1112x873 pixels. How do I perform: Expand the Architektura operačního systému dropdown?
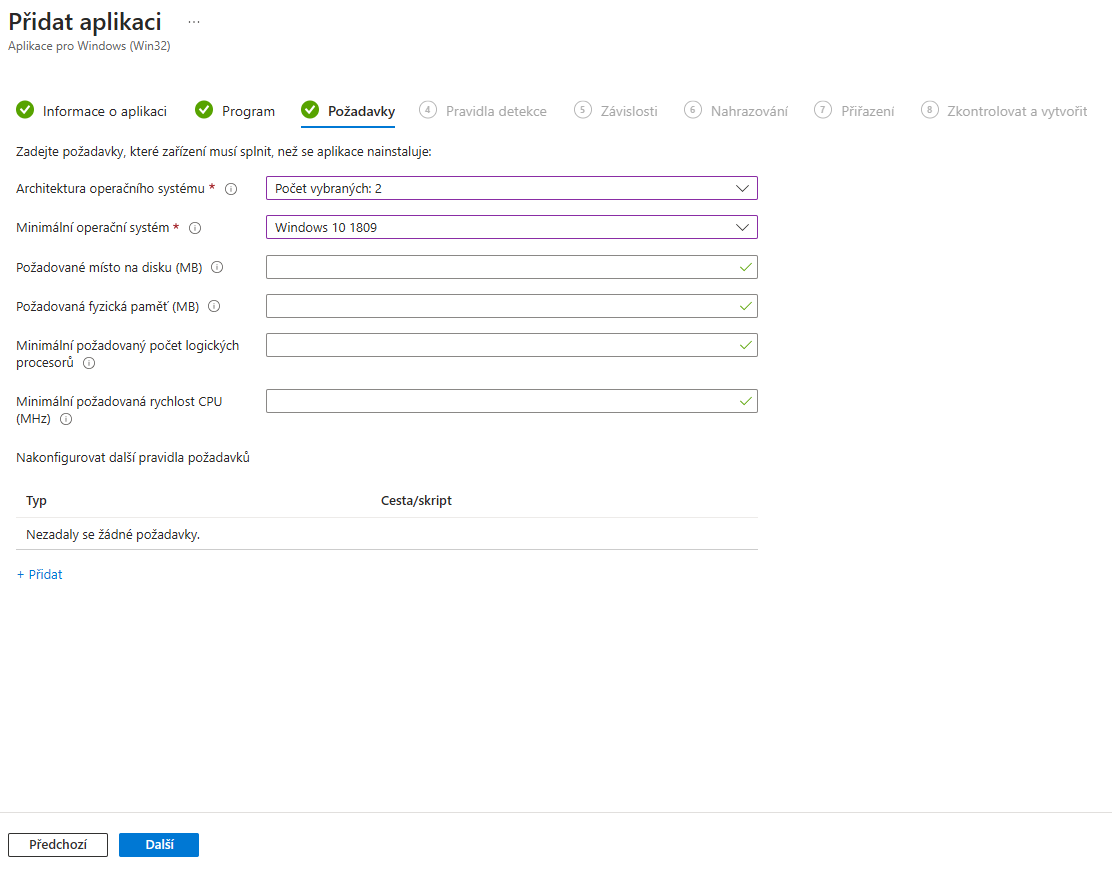coord(511,188)
